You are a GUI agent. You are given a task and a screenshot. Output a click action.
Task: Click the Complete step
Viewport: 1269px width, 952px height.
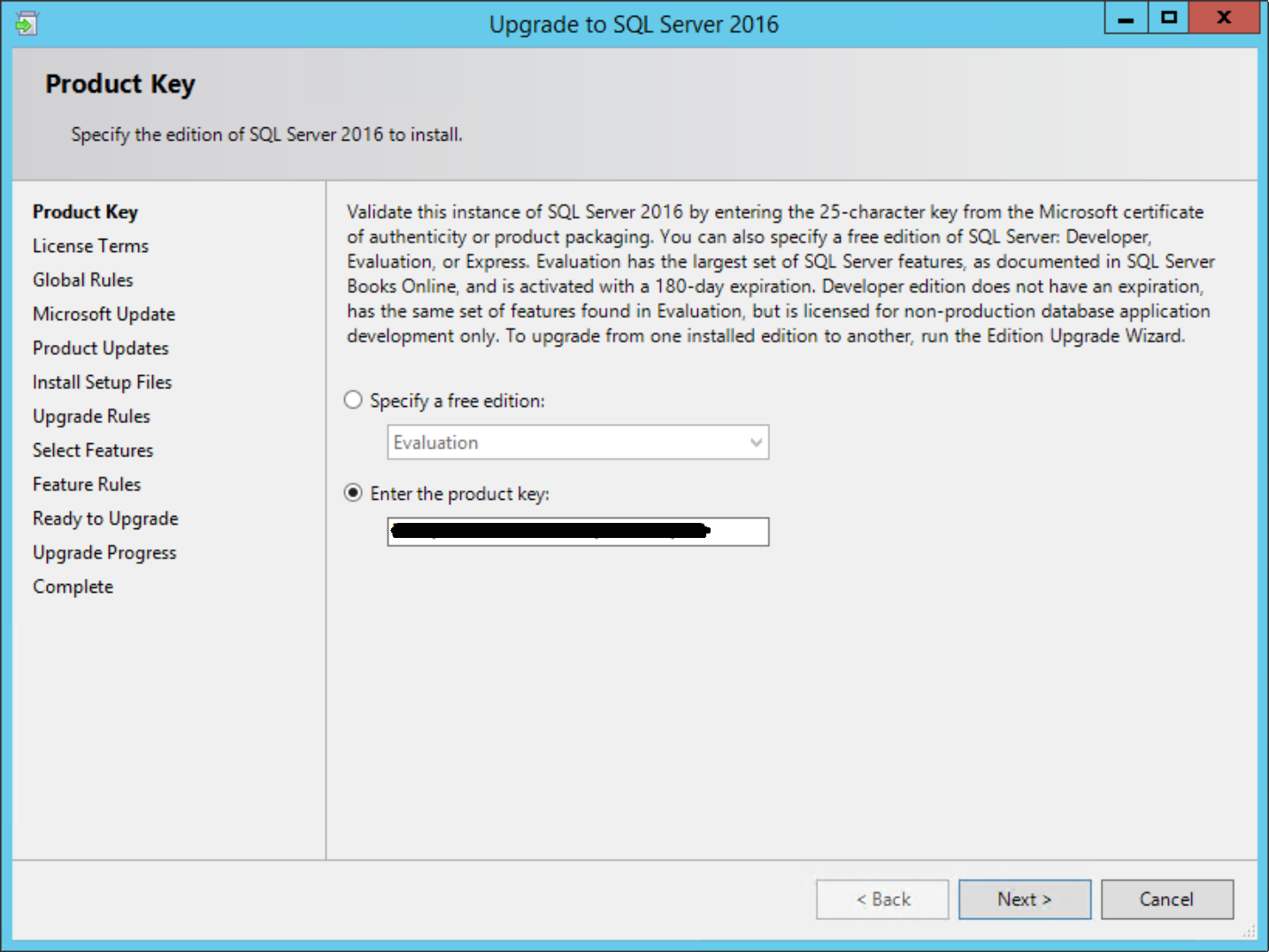click(73, 587)
